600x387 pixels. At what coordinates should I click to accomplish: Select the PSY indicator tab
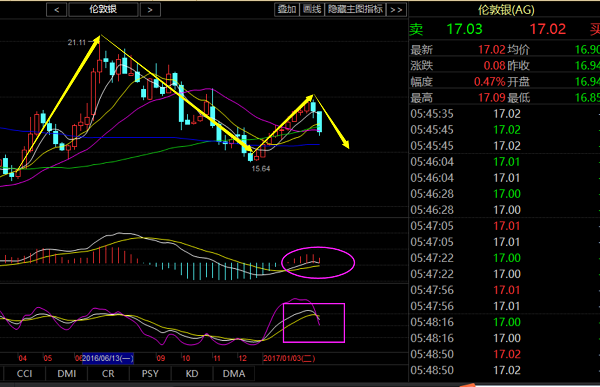click(x=150, y=374)
